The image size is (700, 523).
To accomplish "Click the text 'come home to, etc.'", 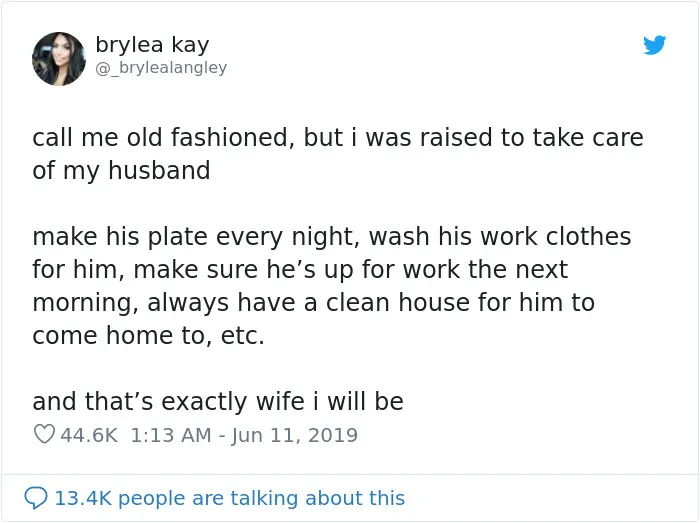I will [148, 336].
